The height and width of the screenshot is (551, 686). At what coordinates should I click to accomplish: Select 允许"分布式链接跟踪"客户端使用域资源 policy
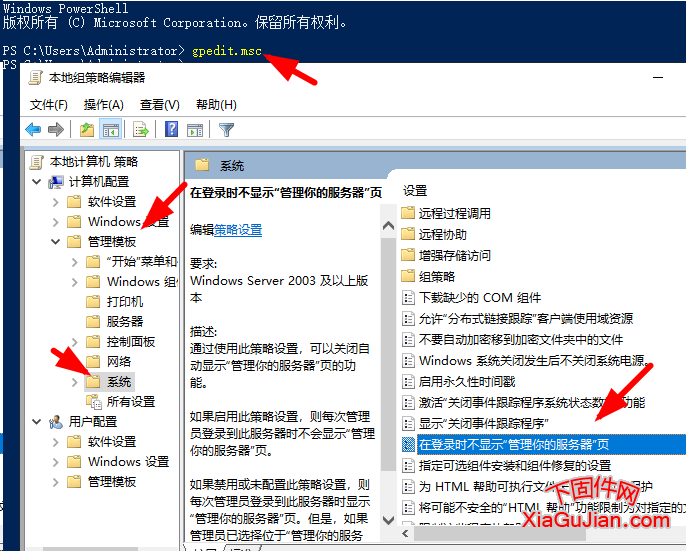pos(526,319)
